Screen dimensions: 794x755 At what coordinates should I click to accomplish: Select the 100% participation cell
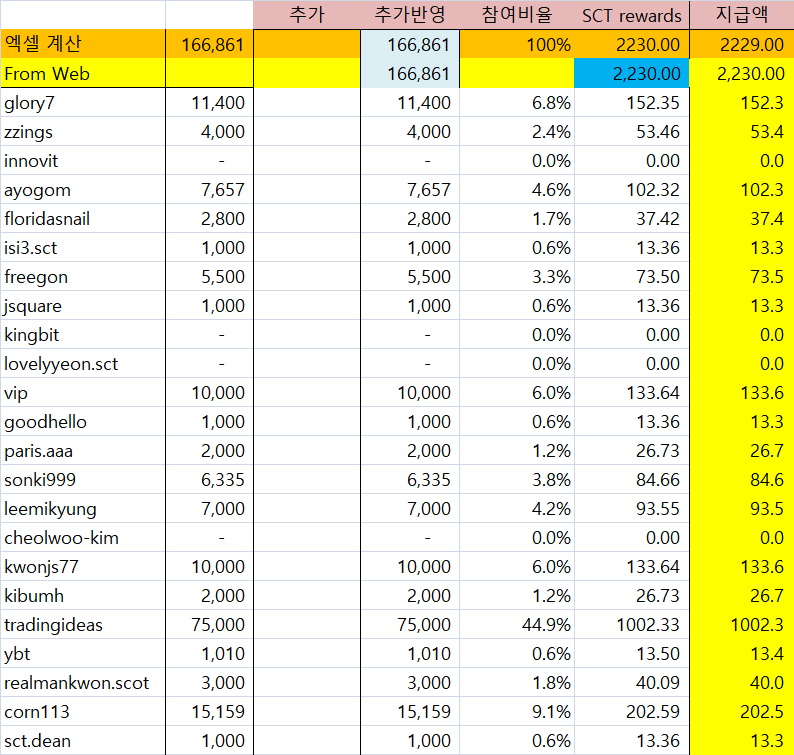point(517,44)
